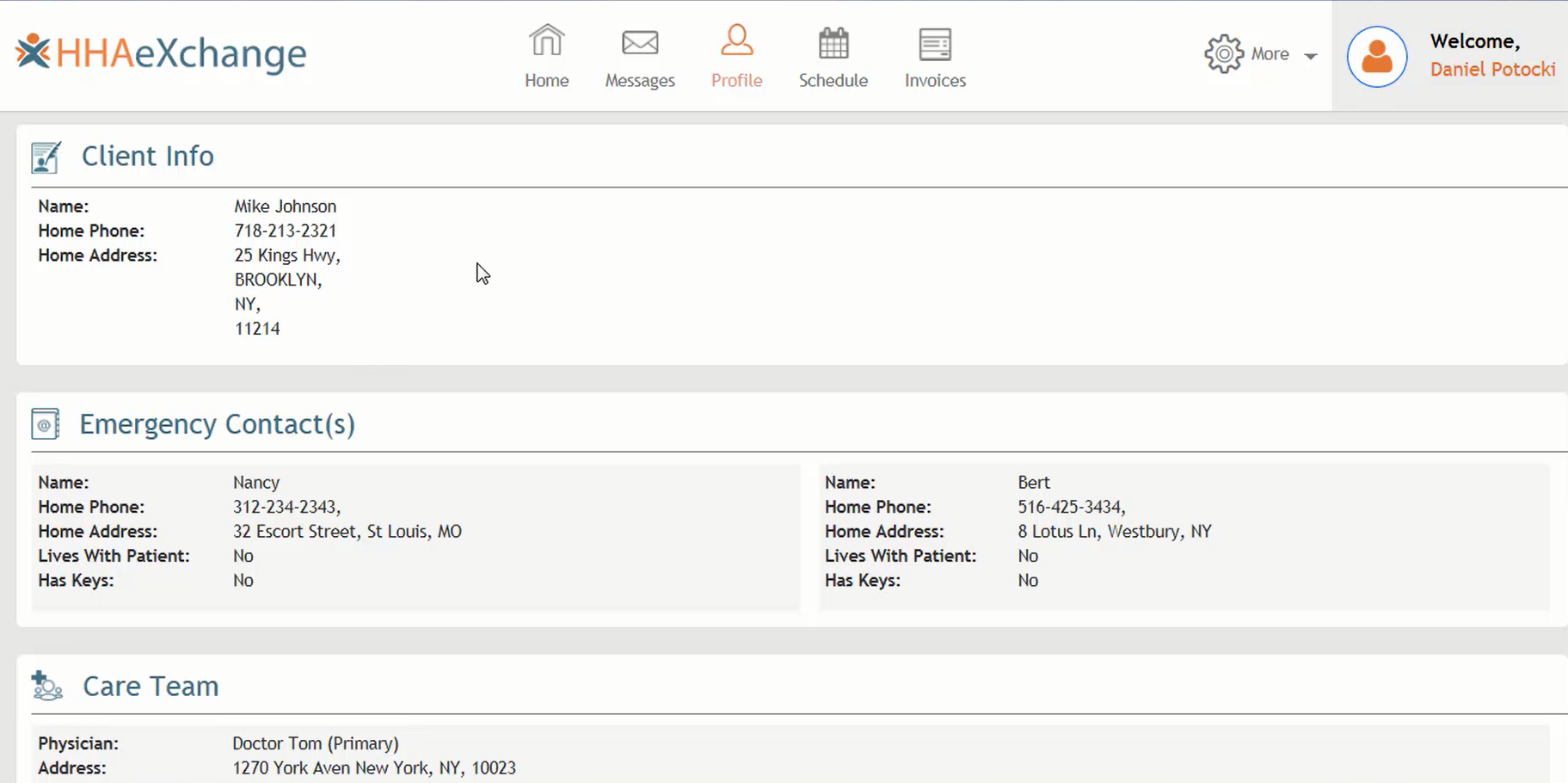Click the Daniel Potocki username link
1568x783 pixels.
coord(1491,70)
